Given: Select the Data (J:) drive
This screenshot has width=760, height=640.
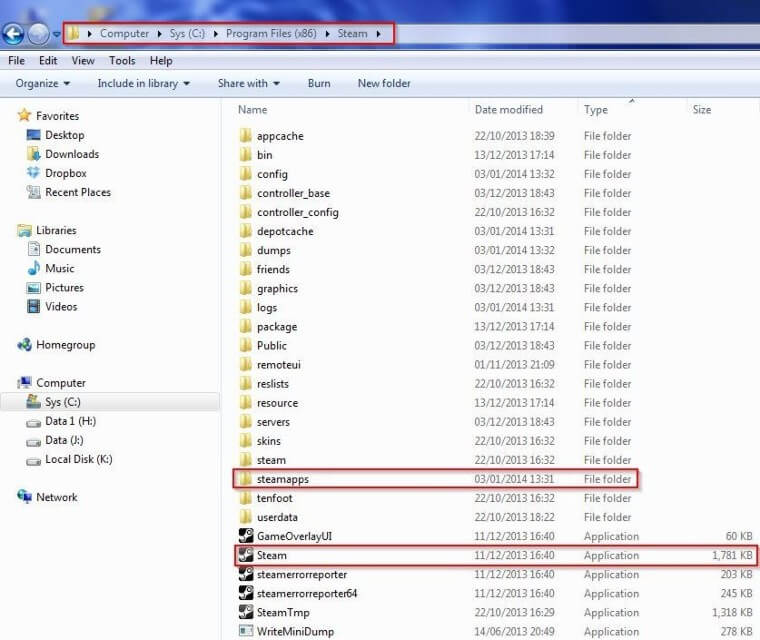Looking at the screenshot, I should [x=64, y=440].
